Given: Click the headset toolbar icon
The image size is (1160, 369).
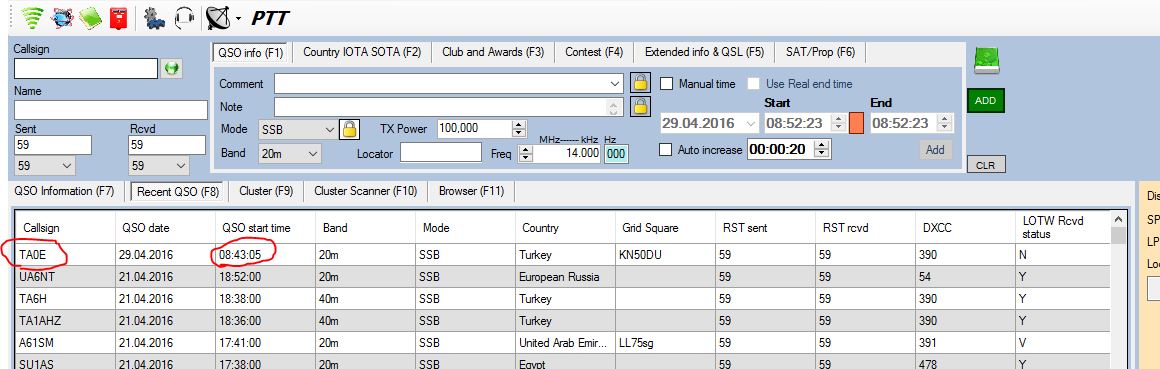Looking at the screenshot, I should (184, 17).
